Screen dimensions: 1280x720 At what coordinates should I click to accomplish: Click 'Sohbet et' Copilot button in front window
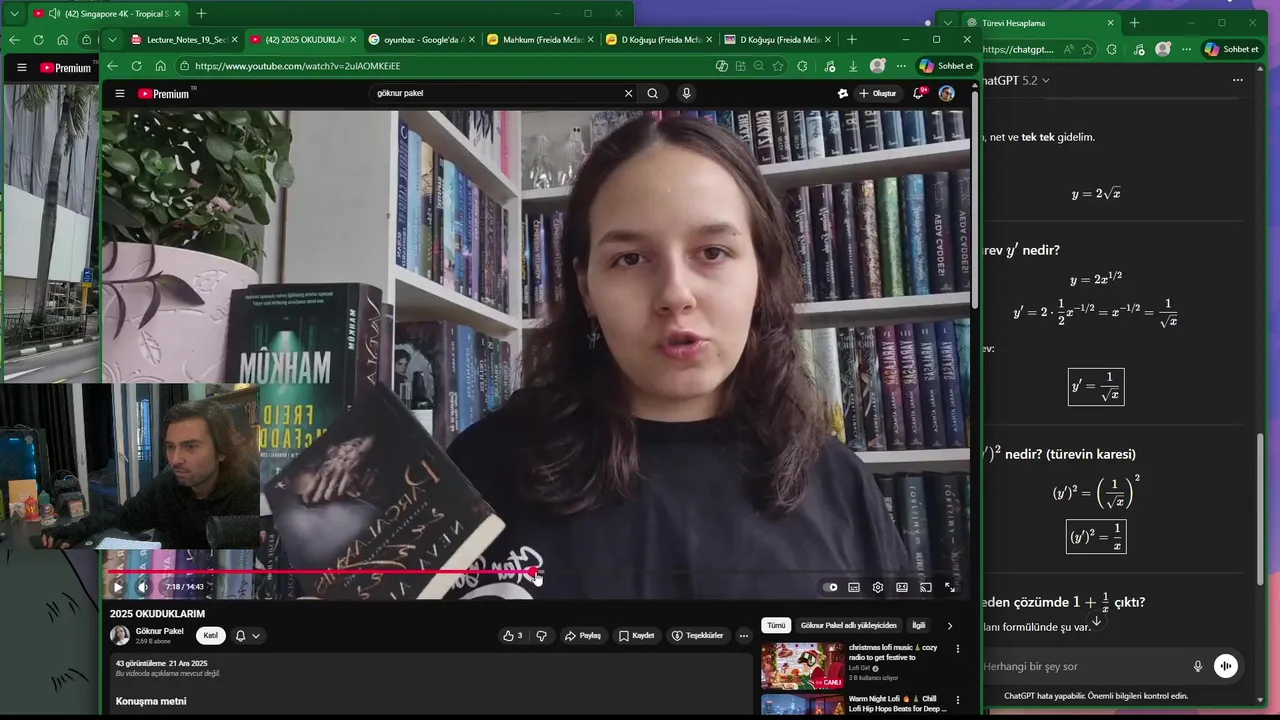pos(946,66)
